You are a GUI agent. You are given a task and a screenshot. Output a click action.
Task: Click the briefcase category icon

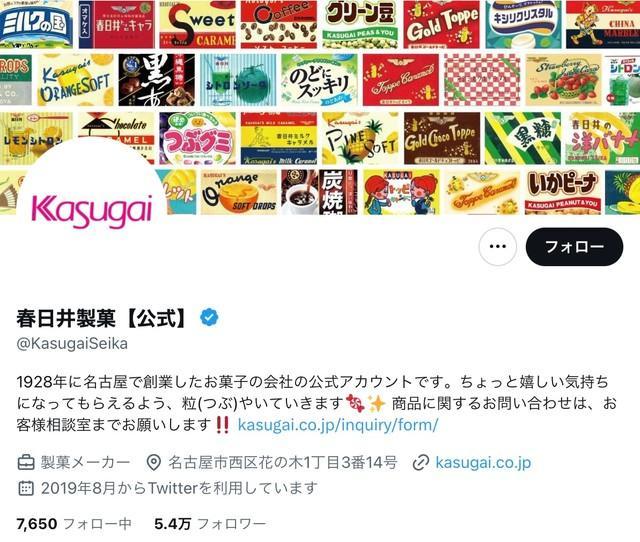[26, 462]
